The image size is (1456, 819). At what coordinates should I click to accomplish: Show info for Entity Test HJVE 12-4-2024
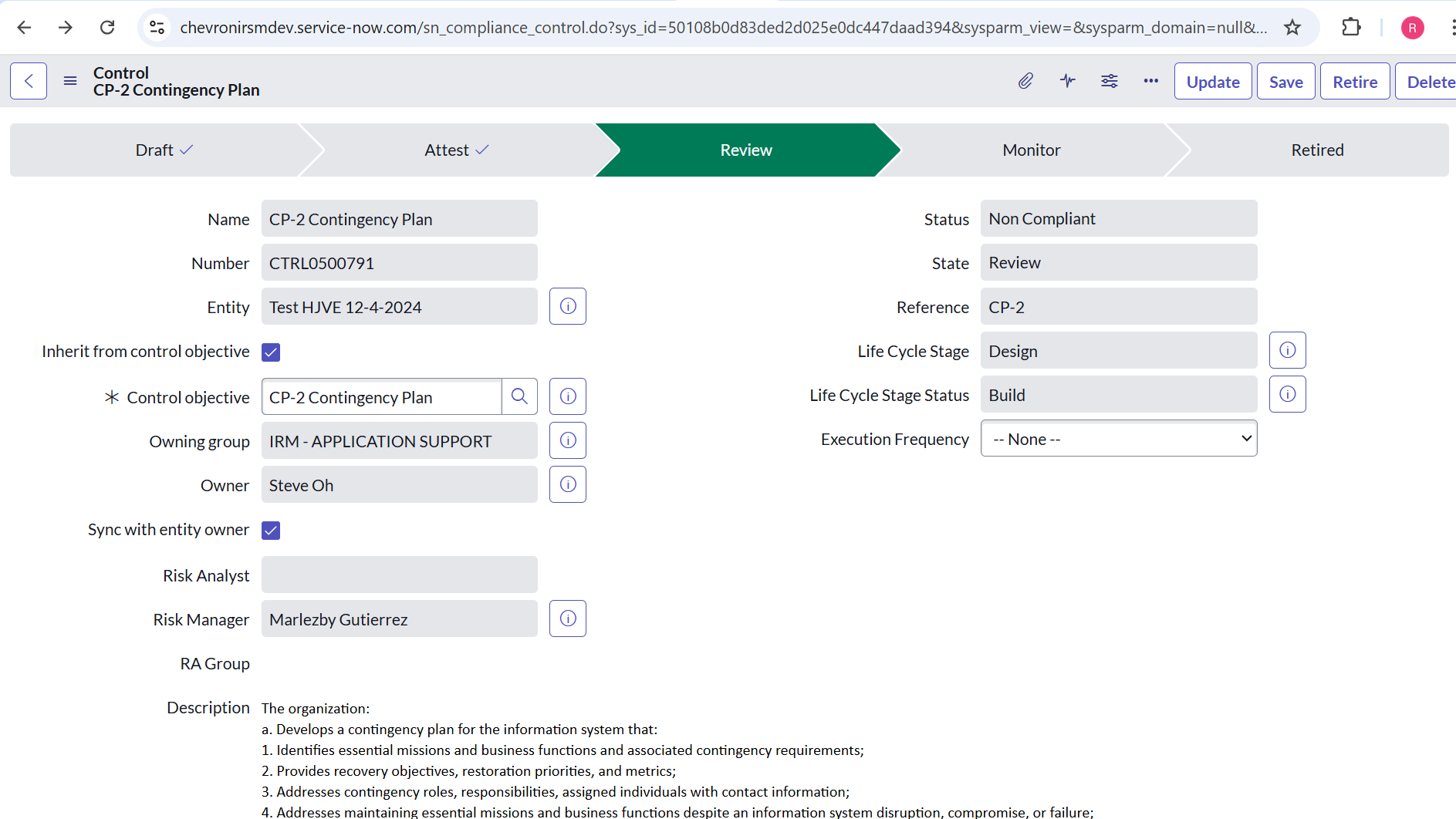point(568,306)
